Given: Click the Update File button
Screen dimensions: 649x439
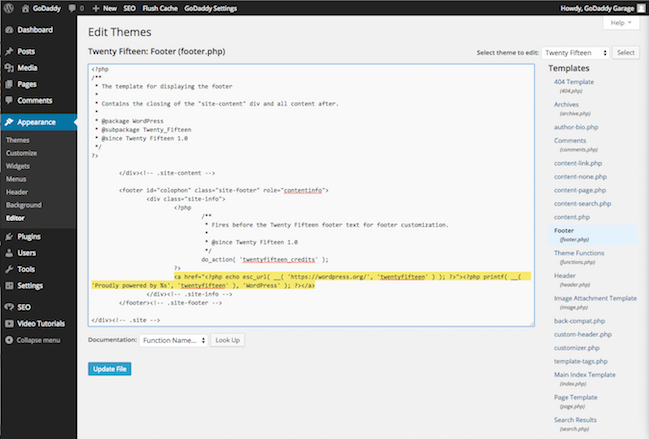Looking at the screenshot, I should click(x=110, y=369).
